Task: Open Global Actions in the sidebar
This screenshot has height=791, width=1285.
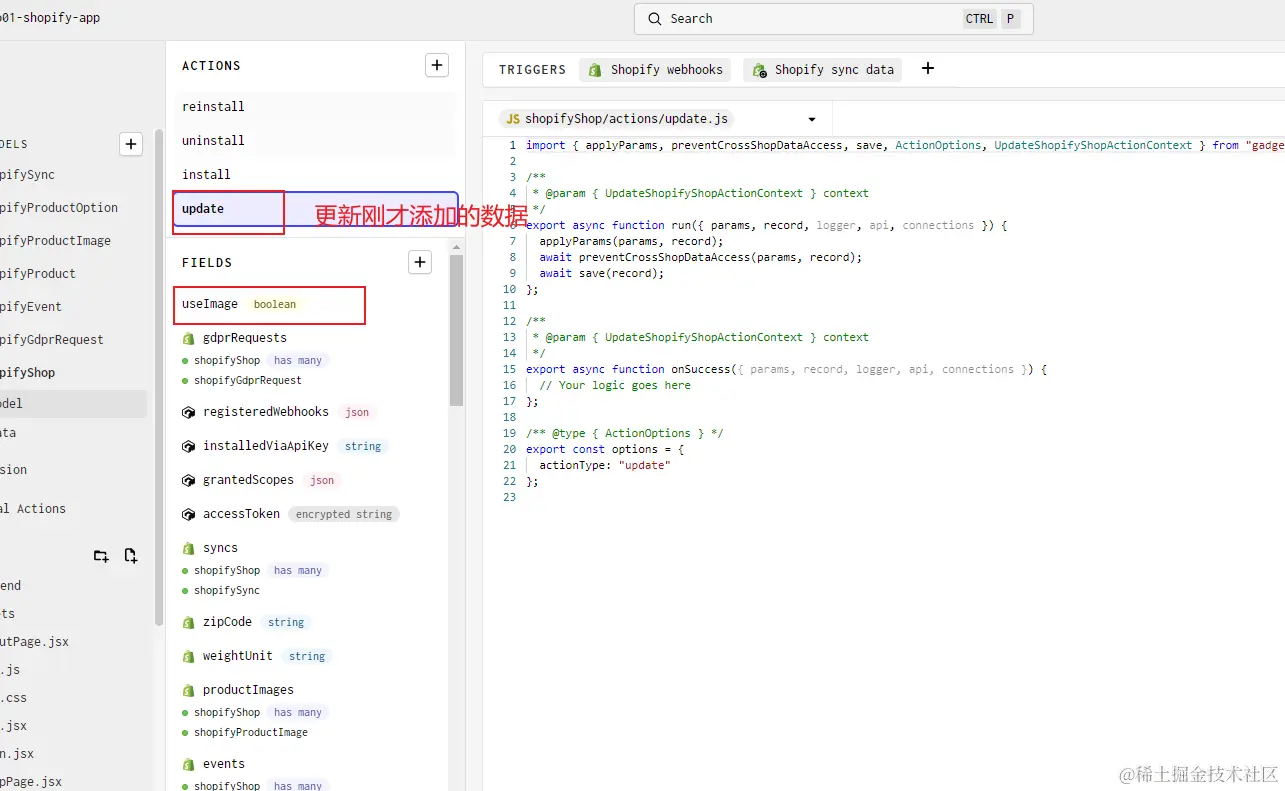Action: pos(33,509)
